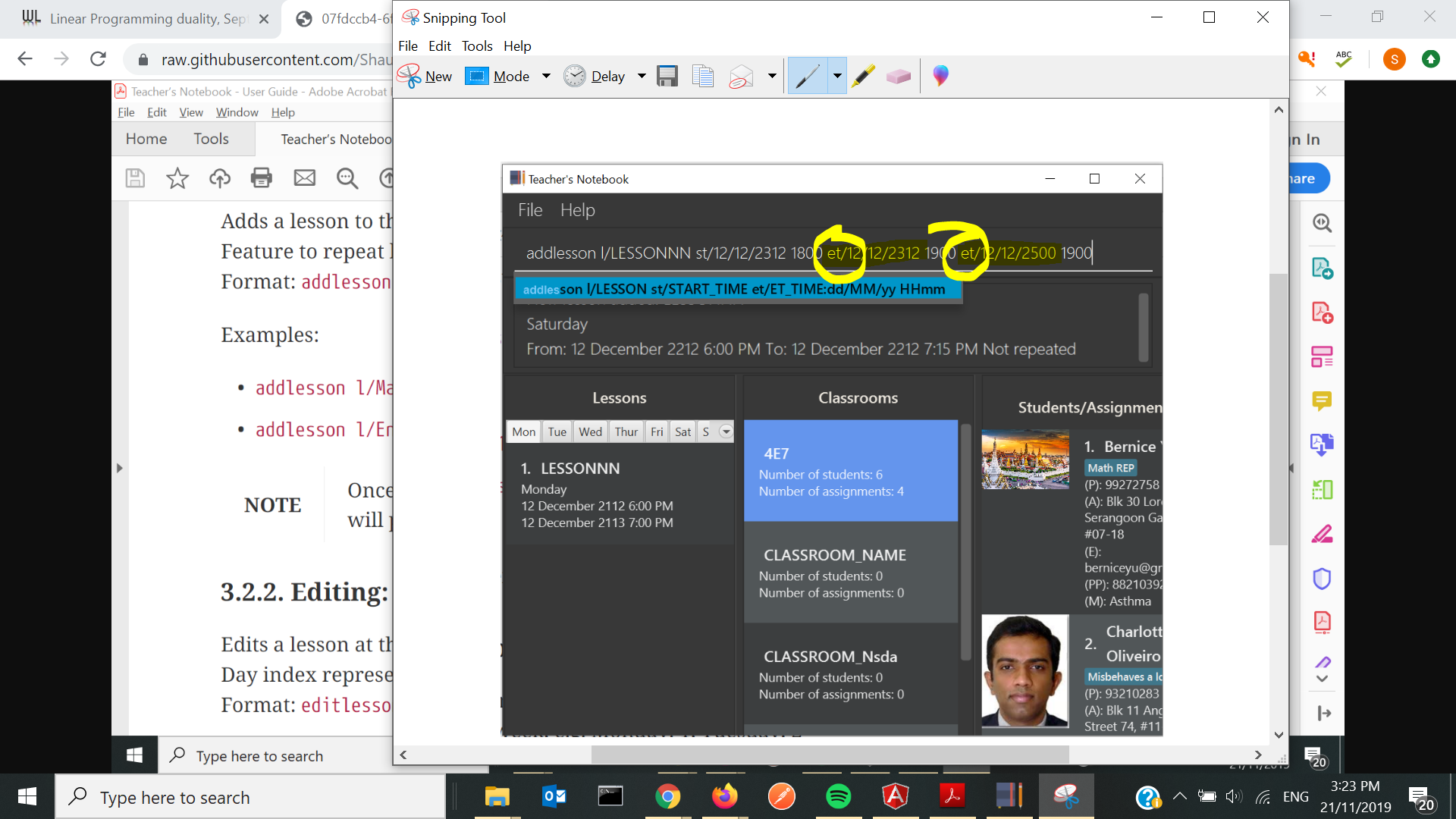Open Pen color options dropdown arrow
The image size is (1456, 819).
tap(837, 76)
